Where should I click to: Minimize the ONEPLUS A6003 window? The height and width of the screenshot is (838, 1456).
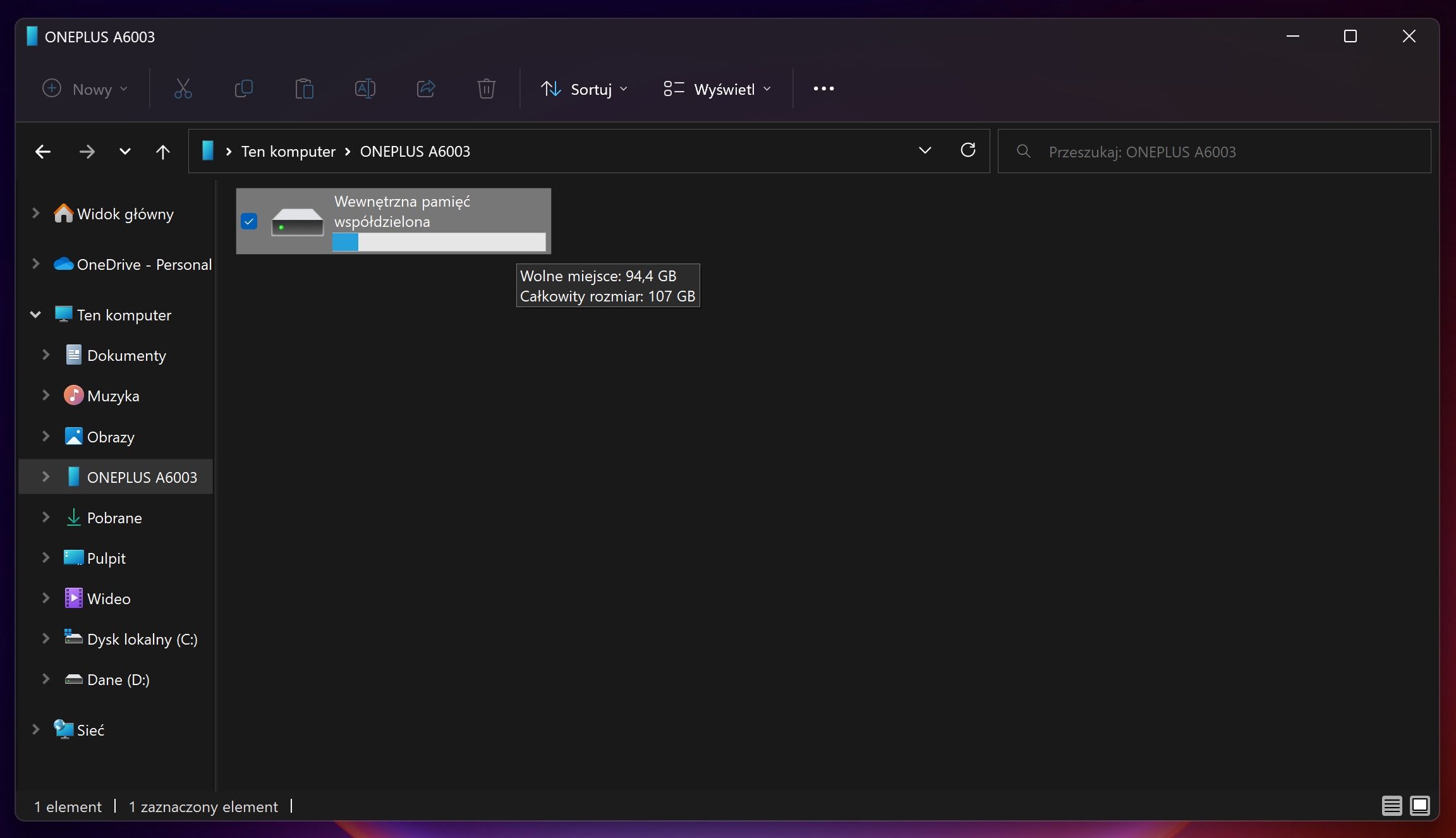point(1292,36)
